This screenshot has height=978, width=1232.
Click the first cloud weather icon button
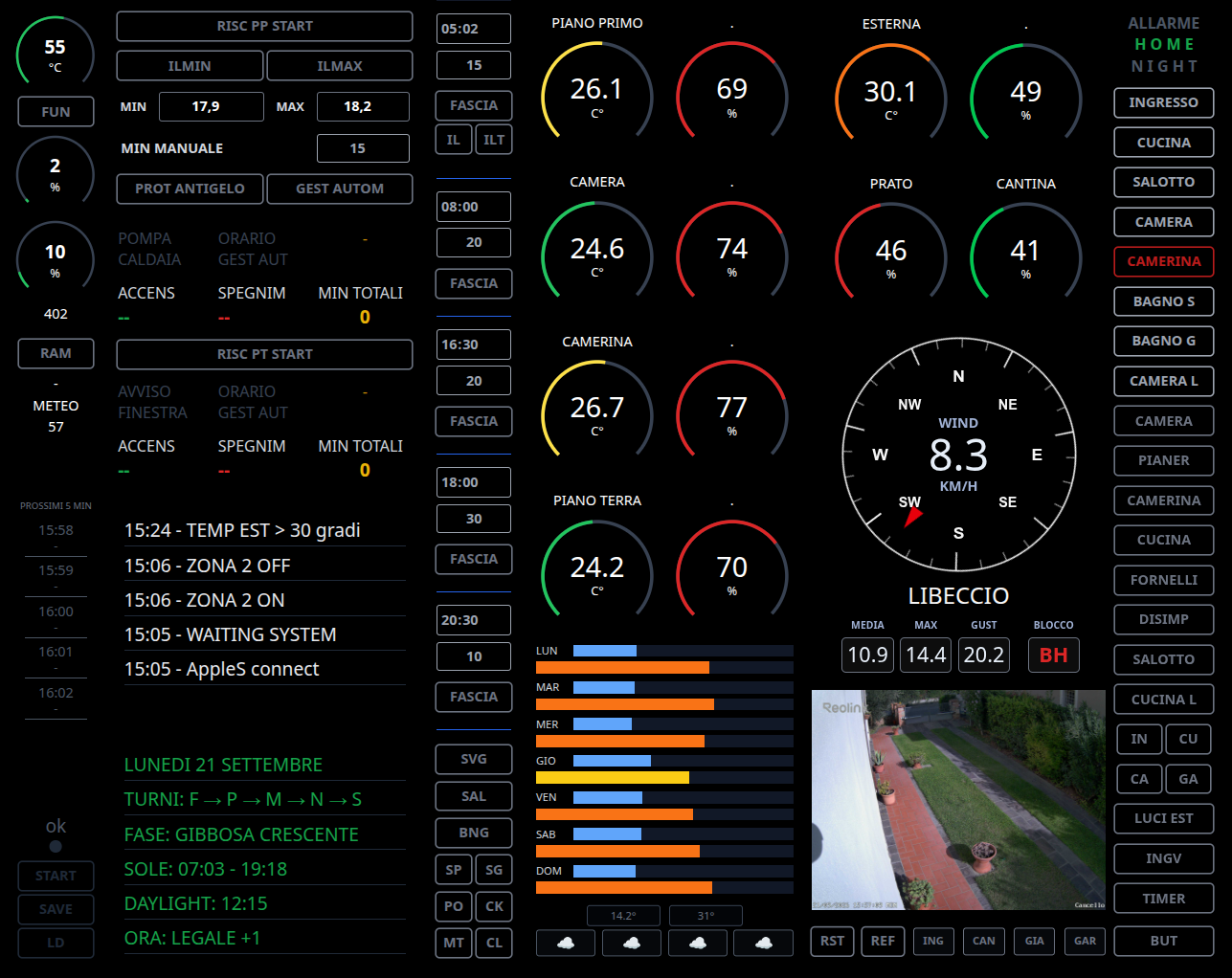(566, 943)
